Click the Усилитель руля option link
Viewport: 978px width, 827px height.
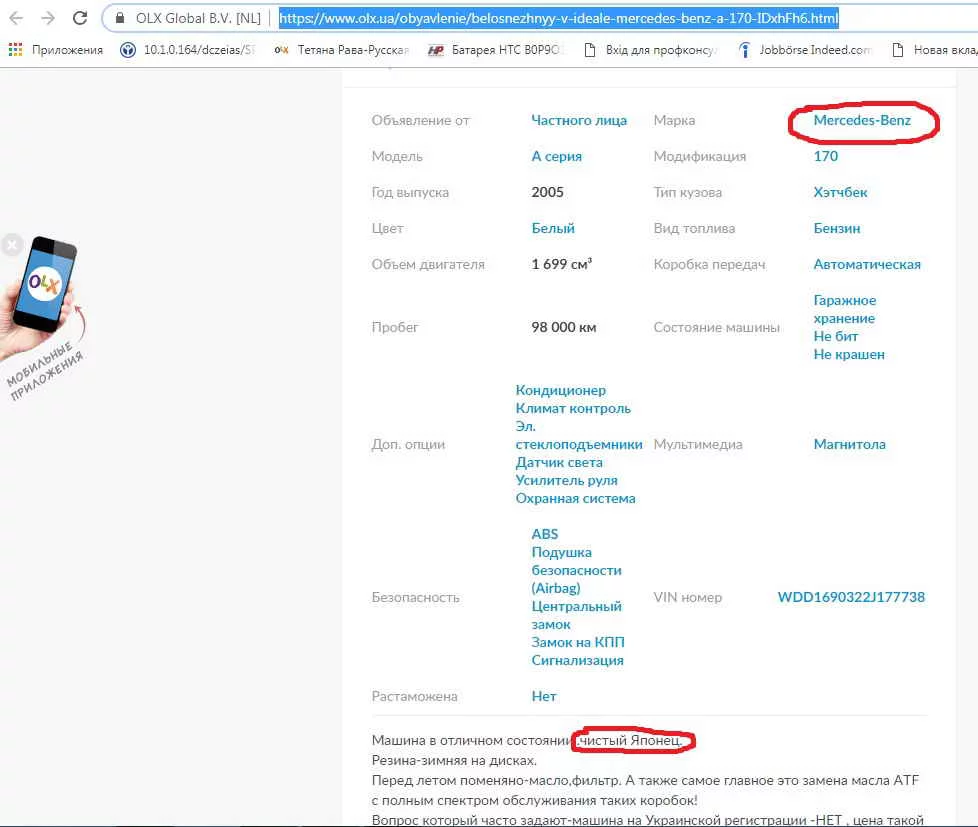pos(566,481)
